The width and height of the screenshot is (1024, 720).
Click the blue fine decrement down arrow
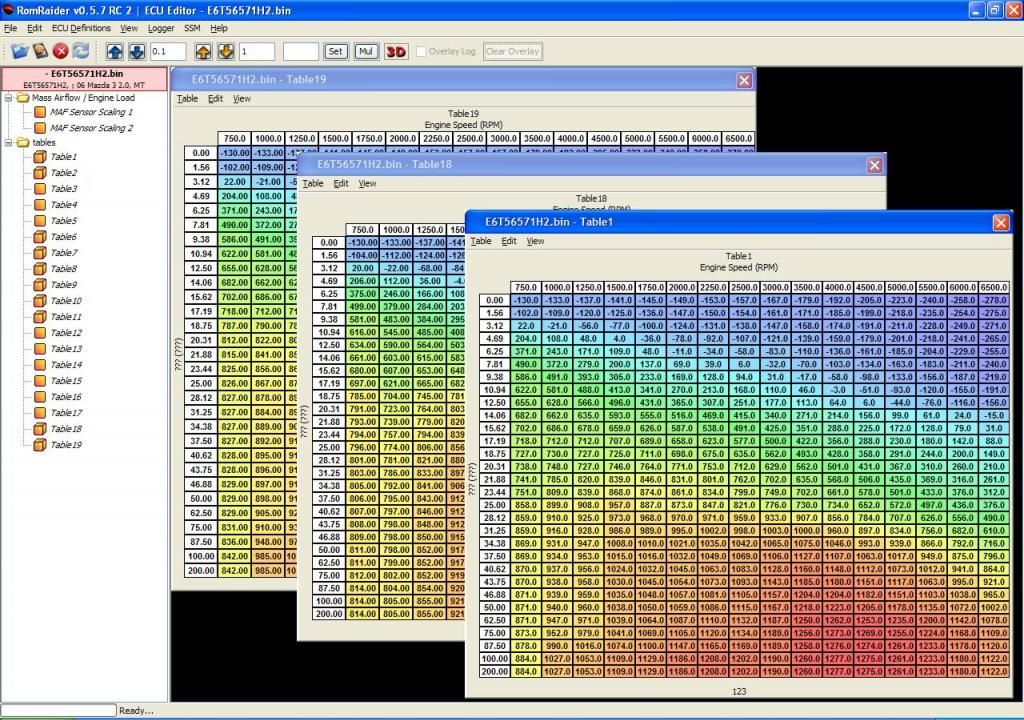click(x=136, y=51)
